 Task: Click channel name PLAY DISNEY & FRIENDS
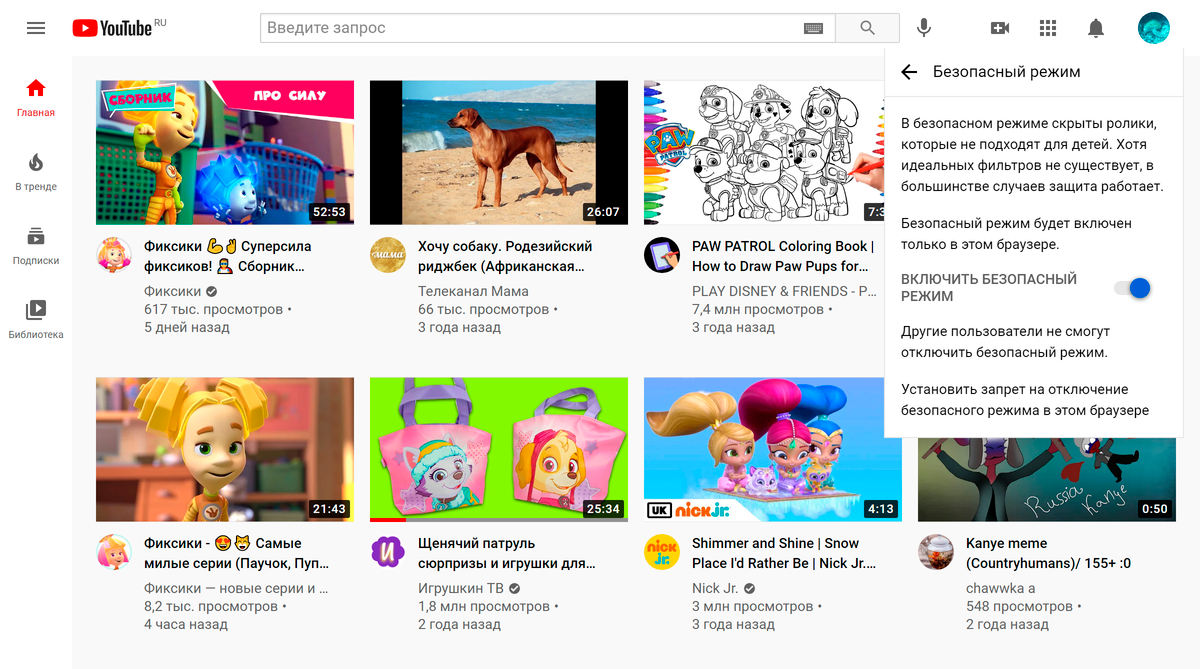click(x=784, y=291)
